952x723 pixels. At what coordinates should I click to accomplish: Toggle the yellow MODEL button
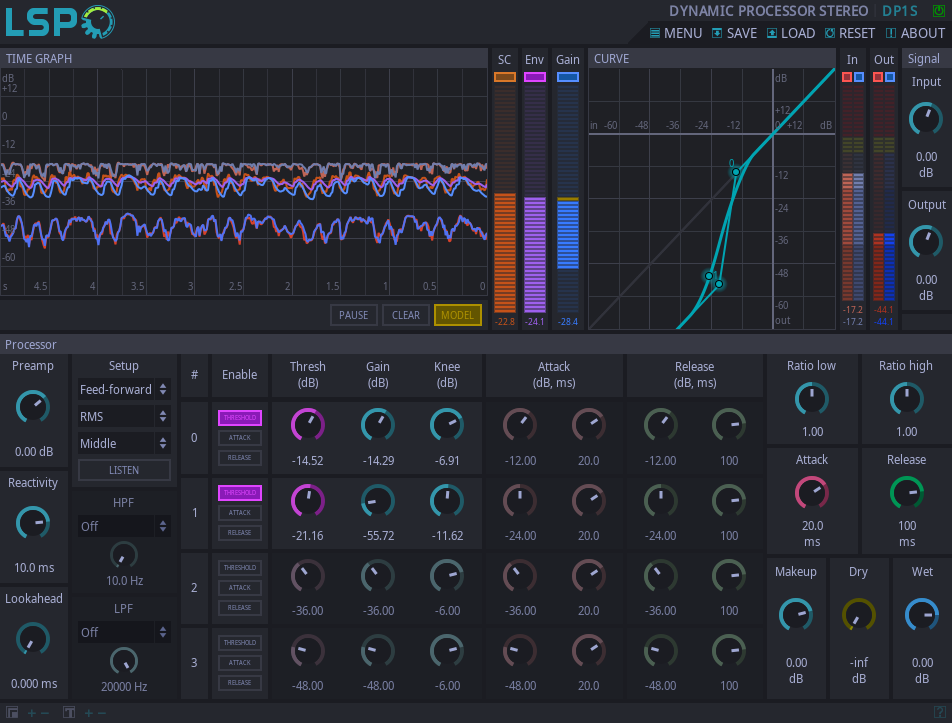click(x=458, y=315)
